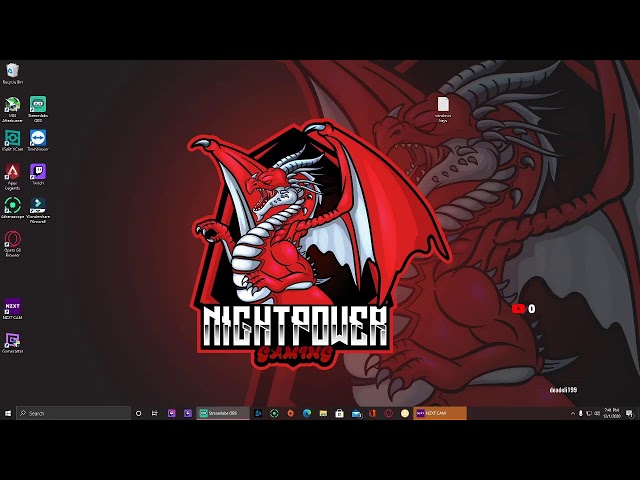
Task: Open the NZXT CAM desktop shortcut
Action: tap(13, 309)
